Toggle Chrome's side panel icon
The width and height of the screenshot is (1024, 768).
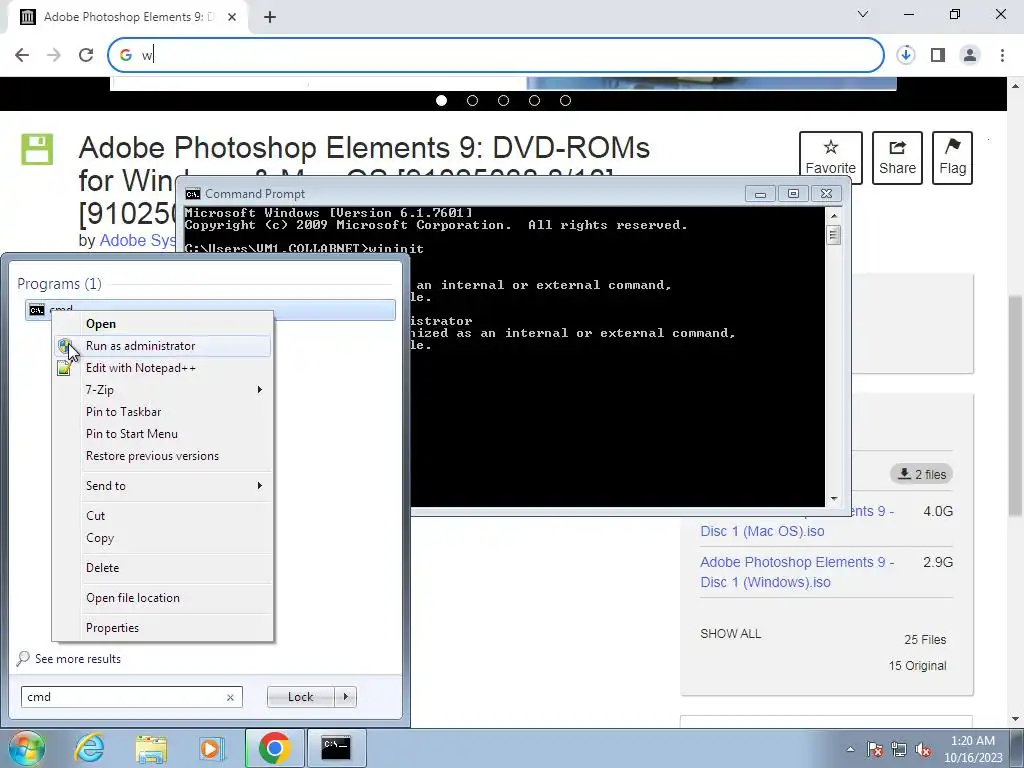(x=938, y=55)
